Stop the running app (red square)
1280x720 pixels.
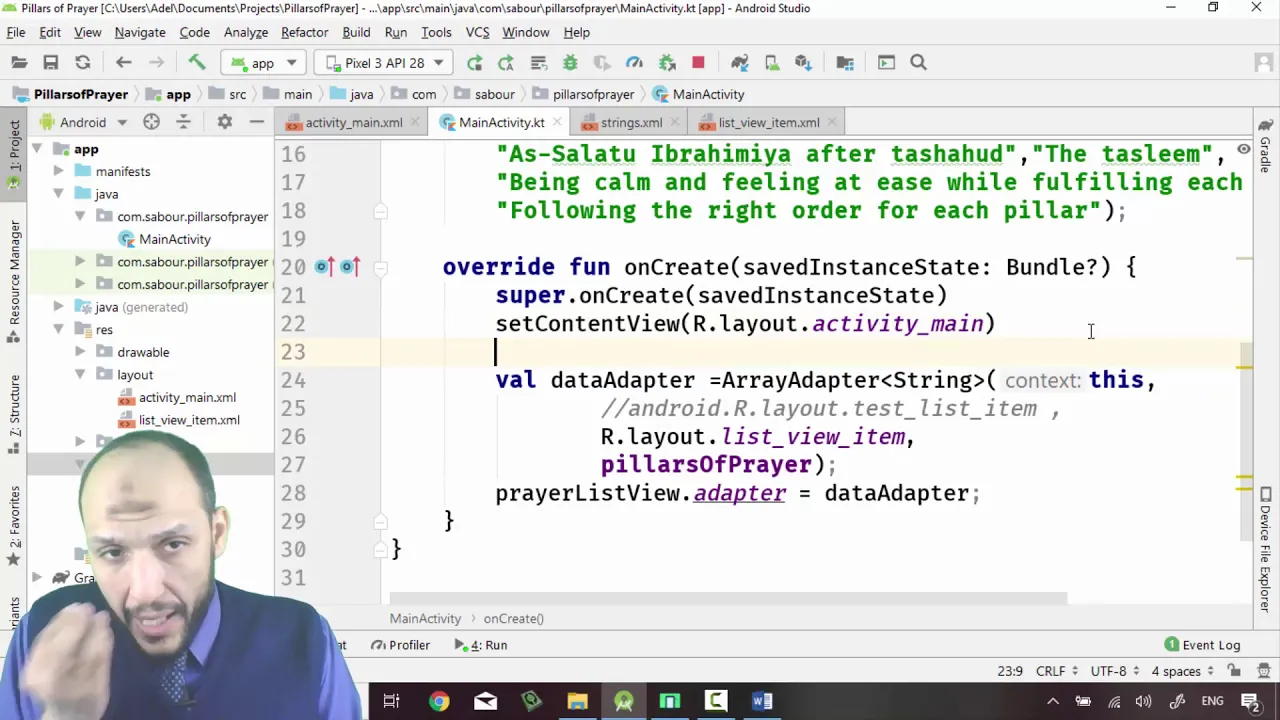(698, 63)
